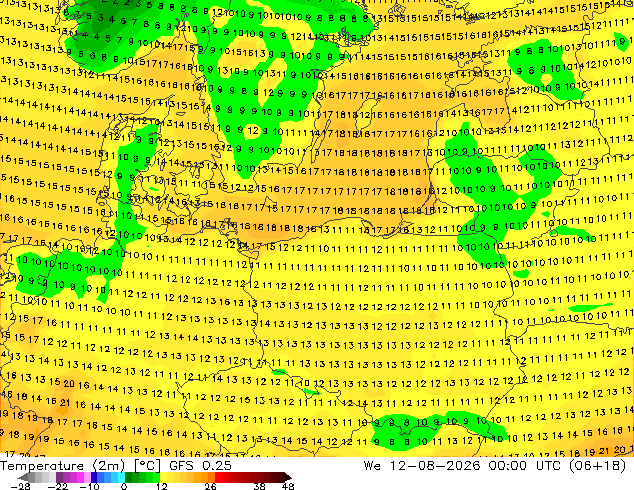This screenshot has height=490, width=634.
Task: Click the "00:00 UTC" time text
Action: click(x=524, y=466)
